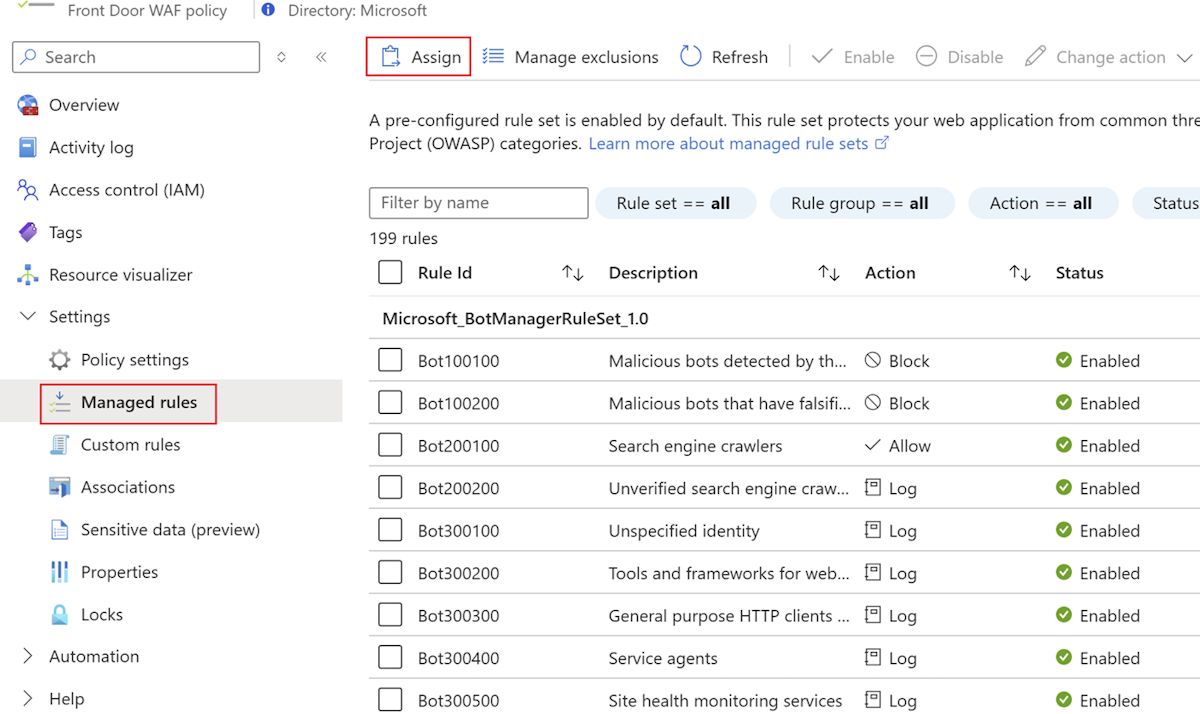Select the Activity log icon in sidebar
Image resolution: width=1200 pixels, height=714 pixels.
pyautogui.click(x=28, y=147)
